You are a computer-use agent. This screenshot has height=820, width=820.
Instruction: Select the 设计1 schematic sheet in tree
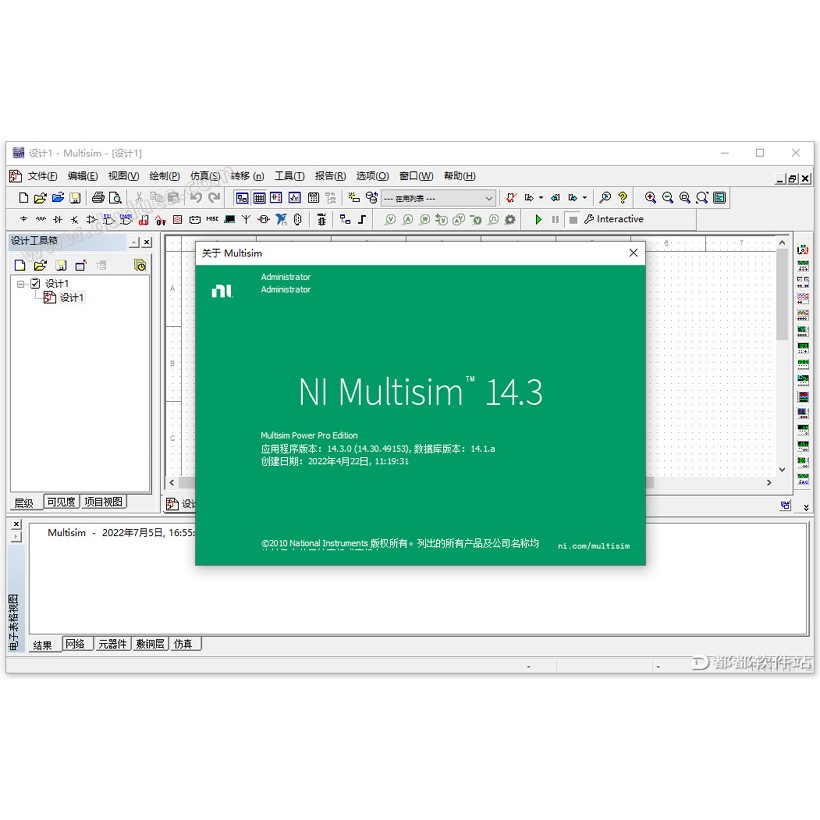point(72,298)
